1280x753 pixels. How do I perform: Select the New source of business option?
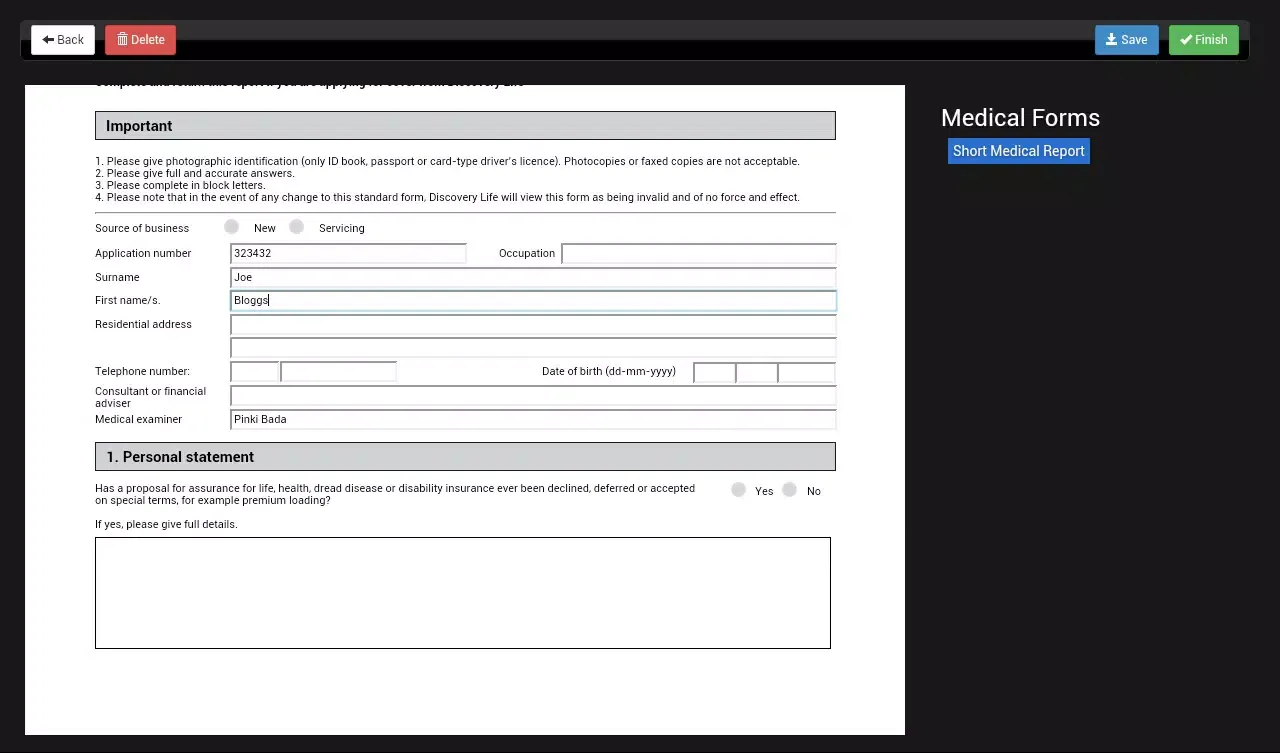click(x=231, y=226)
